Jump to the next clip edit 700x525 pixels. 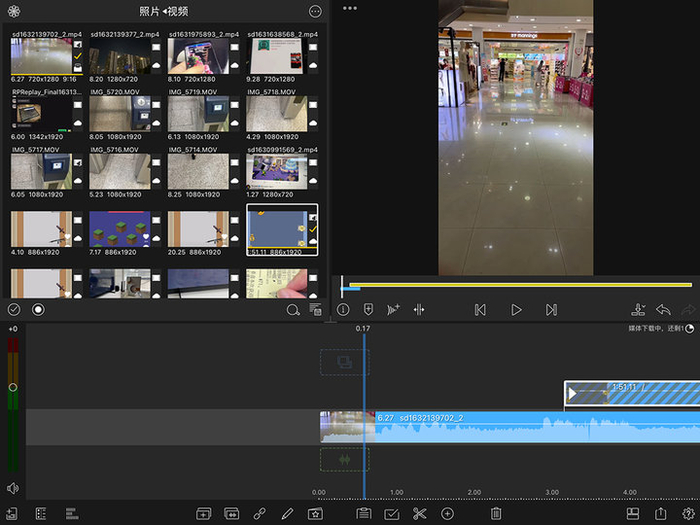click(x=551, y=310)
